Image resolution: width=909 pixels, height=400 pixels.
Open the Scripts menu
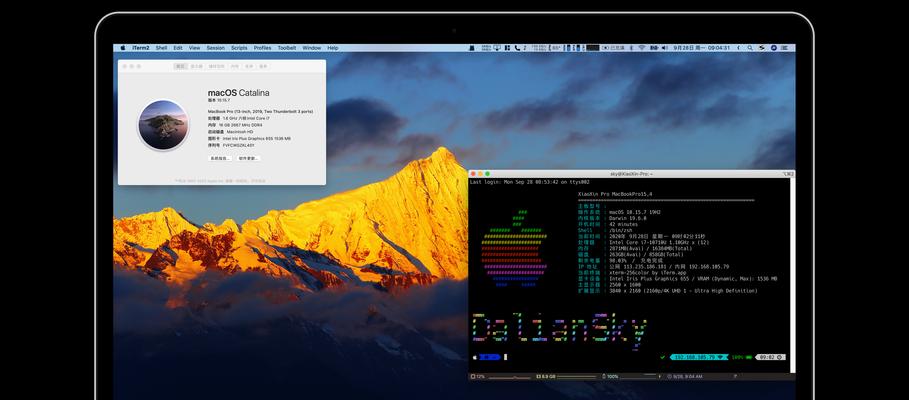point(239,48)
